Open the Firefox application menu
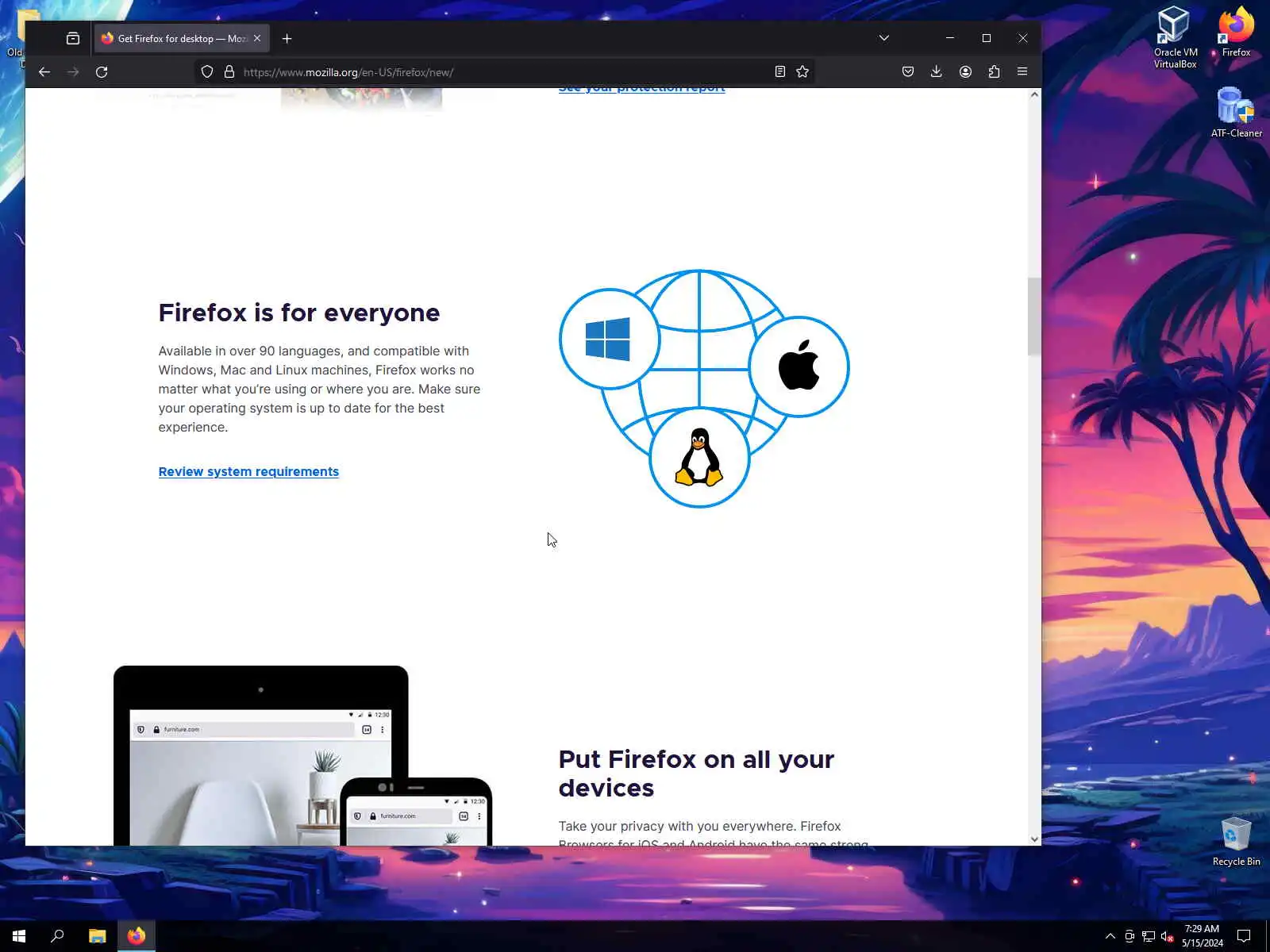1270x952 pixels. (1022, 72)
